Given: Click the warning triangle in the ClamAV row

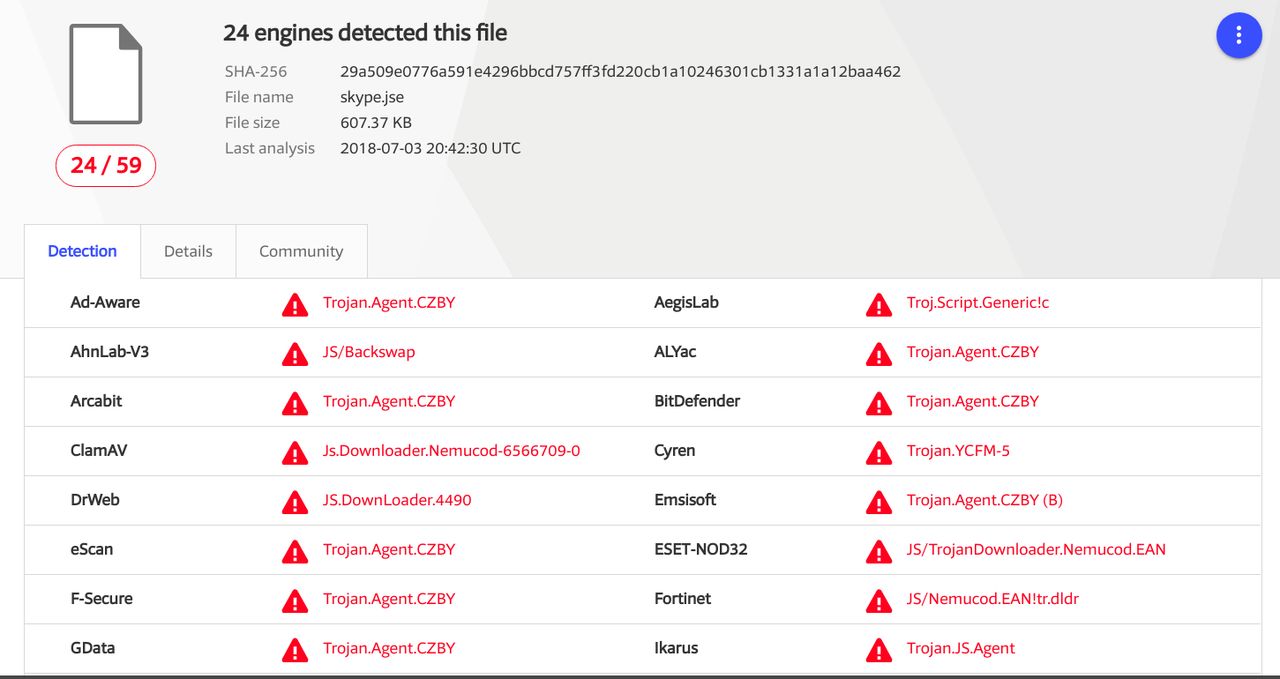Looking at the screenshot, I should coord(295,452).
